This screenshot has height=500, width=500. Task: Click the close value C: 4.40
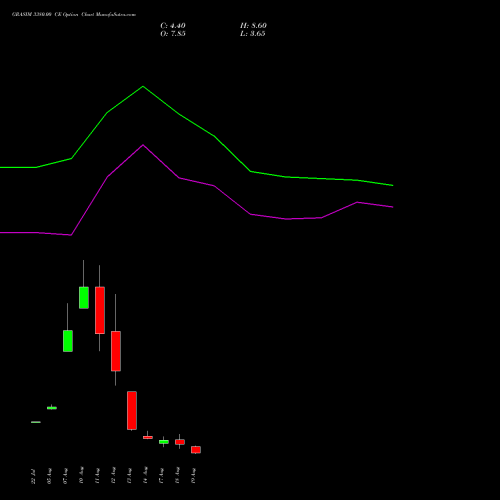(173, 26)
